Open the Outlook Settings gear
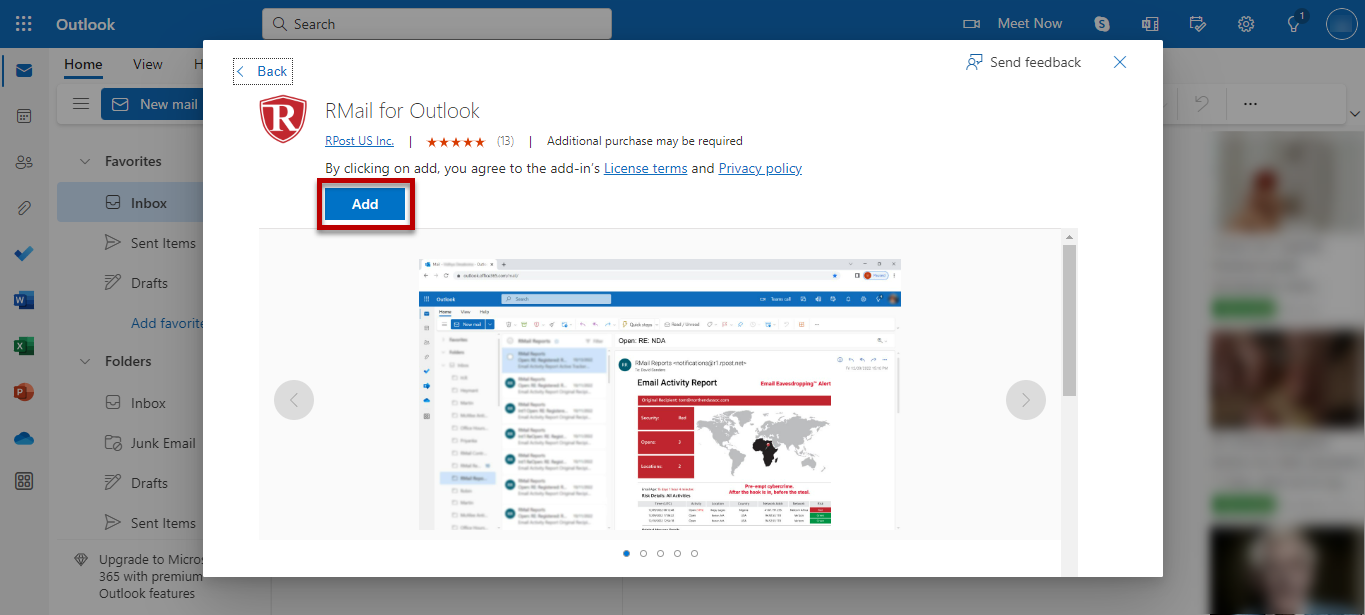Image resolution: width=1365 pixels, height=615 pixels. pos(1245,23)
